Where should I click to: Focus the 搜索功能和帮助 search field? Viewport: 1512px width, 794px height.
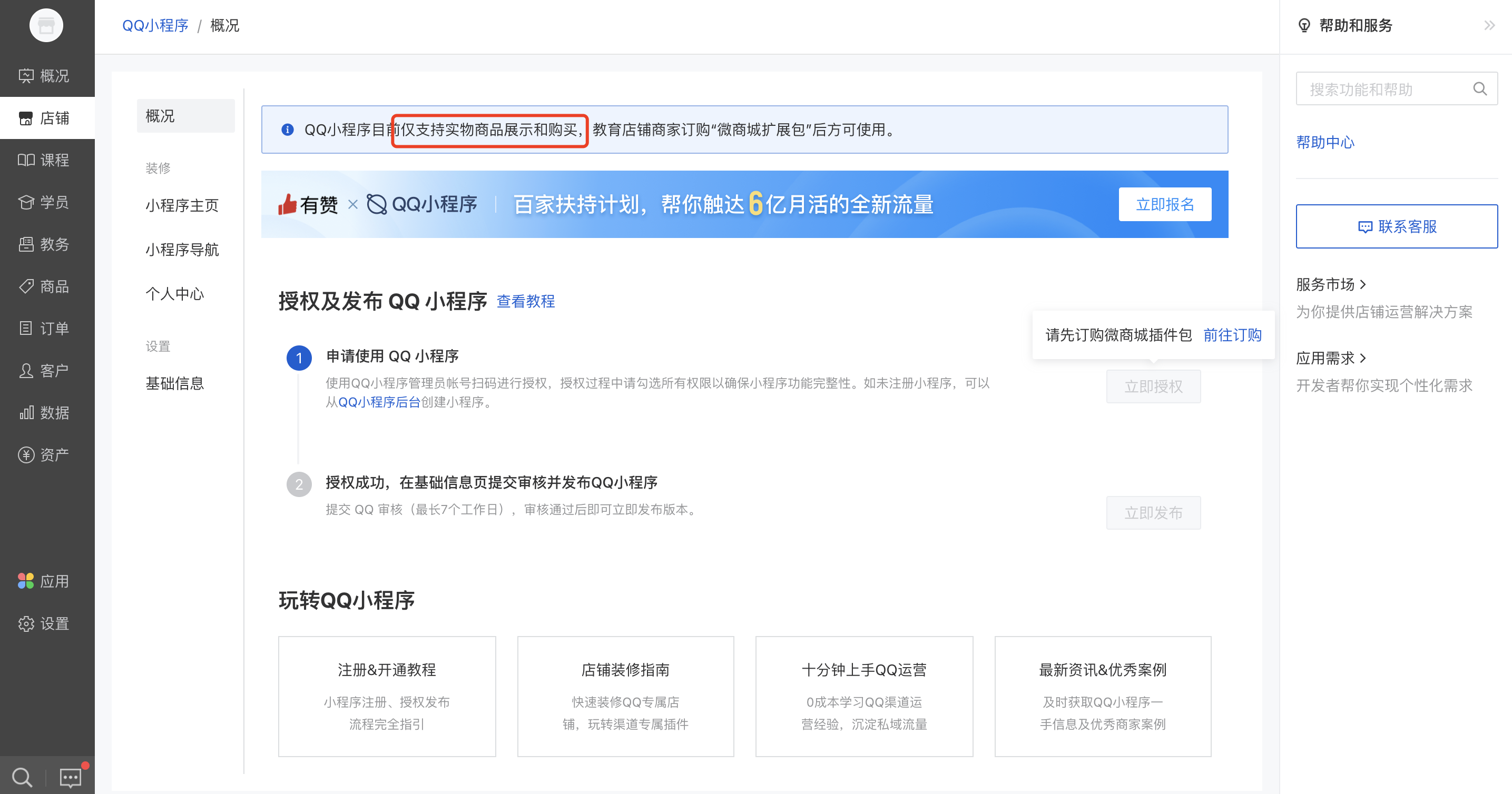click(x=1397, y=89)
